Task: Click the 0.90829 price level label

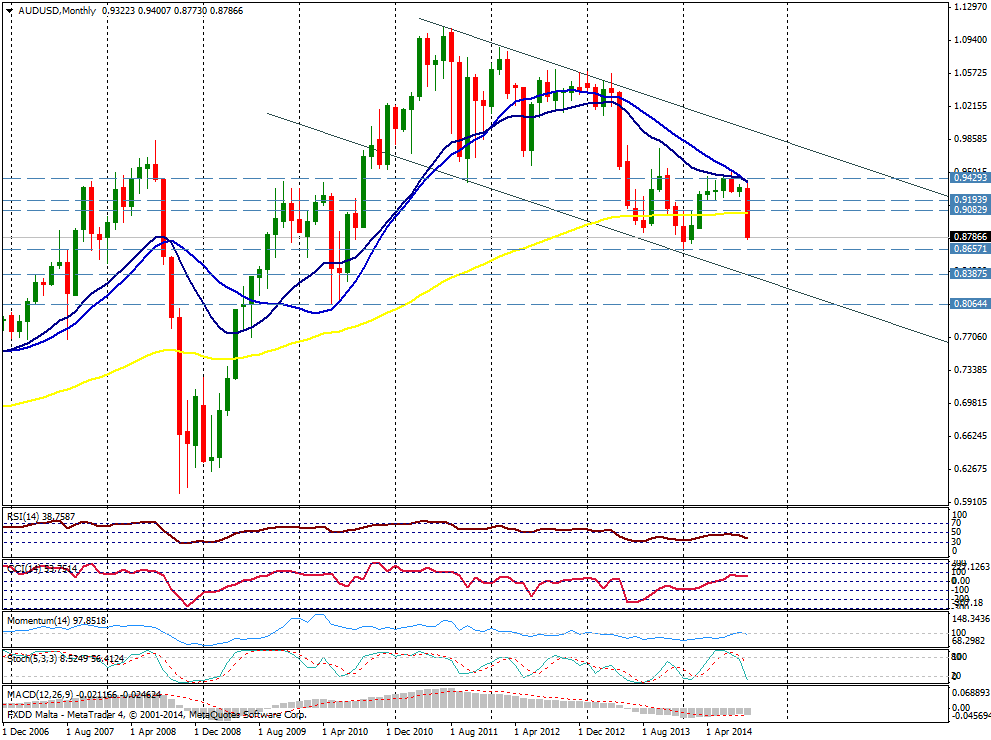Action: pos(967,211)
